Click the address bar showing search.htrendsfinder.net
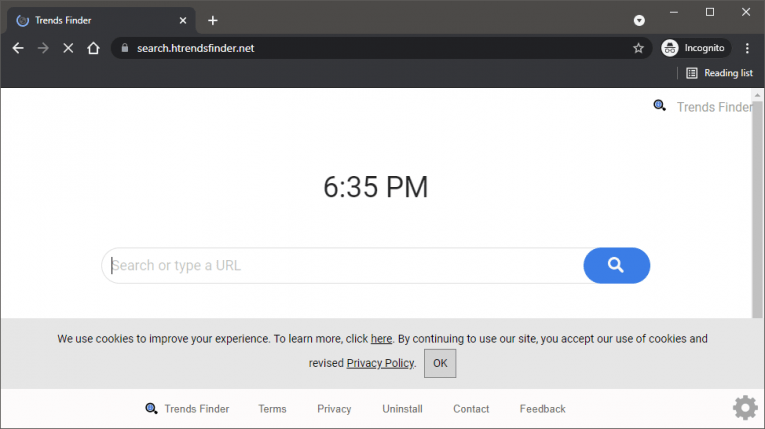 370,48
